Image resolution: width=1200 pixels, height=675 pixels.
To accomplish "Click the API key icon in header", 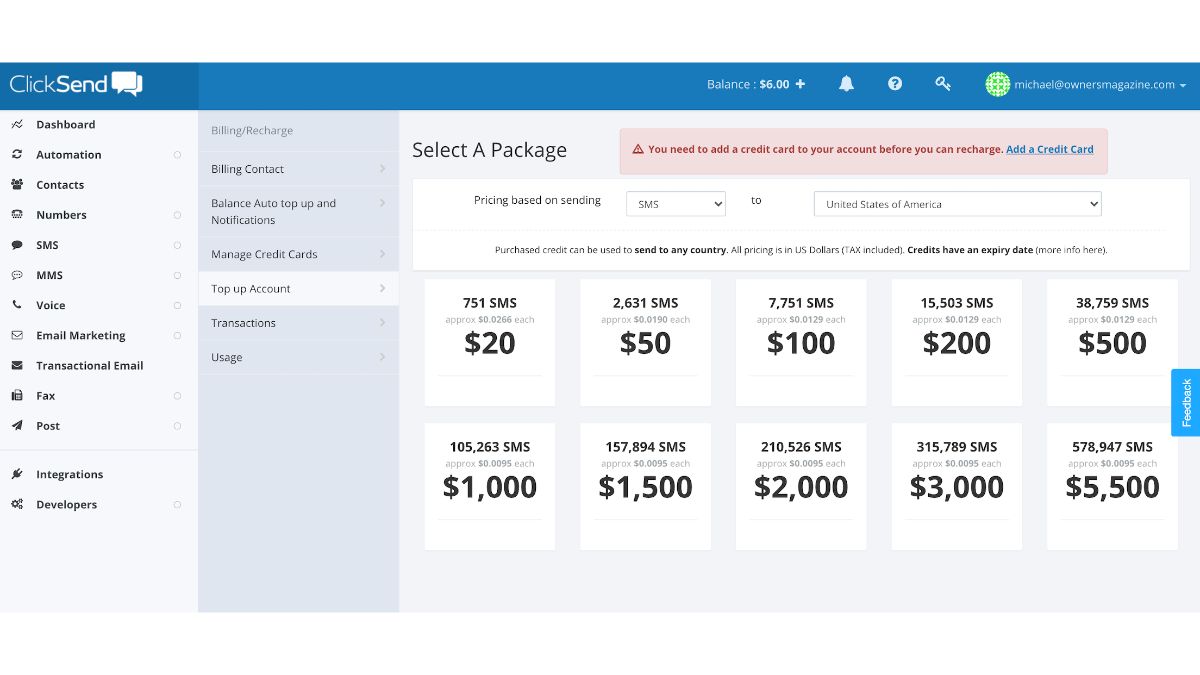I will pos(943,84).
